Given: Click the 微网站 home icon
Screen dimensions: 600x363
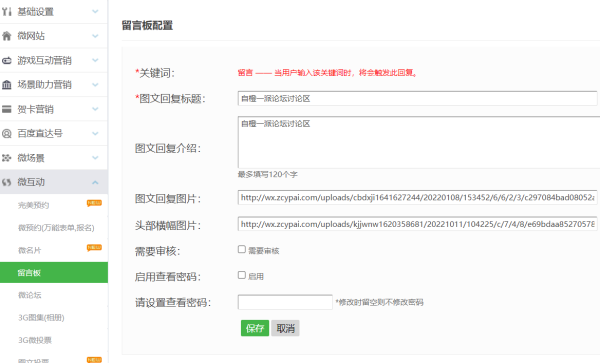Looking at the screenshot, I should point(7,36).
